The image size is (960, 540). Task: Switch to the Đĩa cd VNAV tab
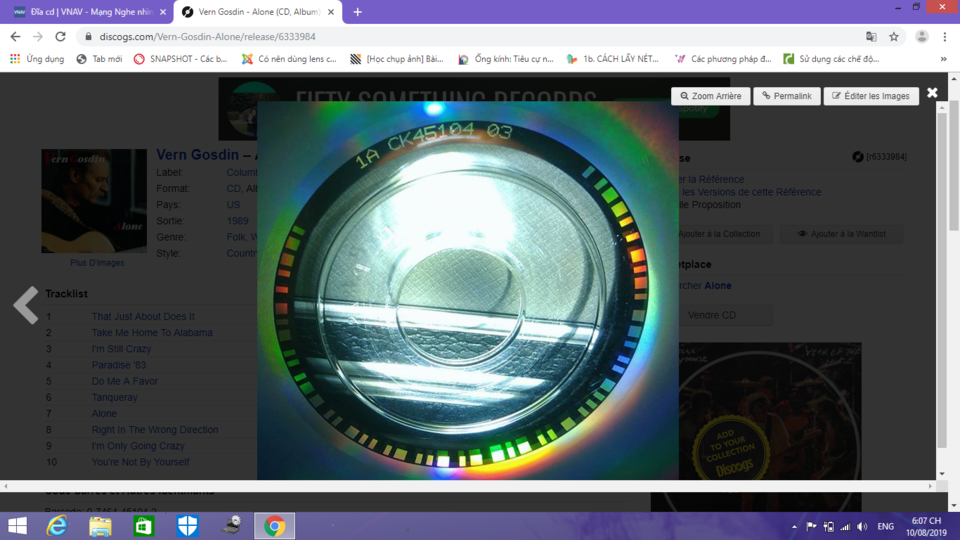click(86, 12)
